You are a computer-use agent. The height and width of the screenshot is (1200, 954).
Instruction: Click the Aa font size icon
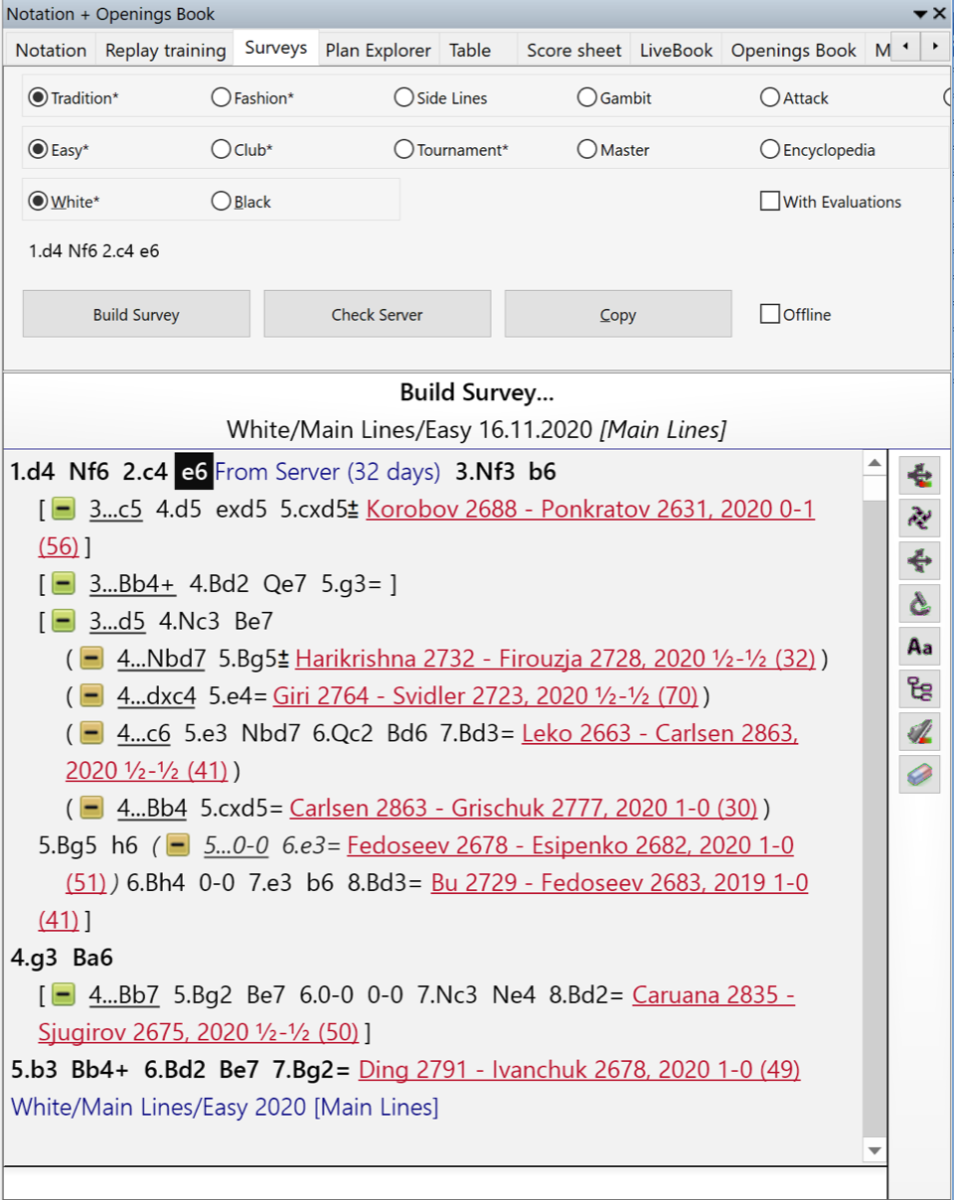click(x=919, y=646)
